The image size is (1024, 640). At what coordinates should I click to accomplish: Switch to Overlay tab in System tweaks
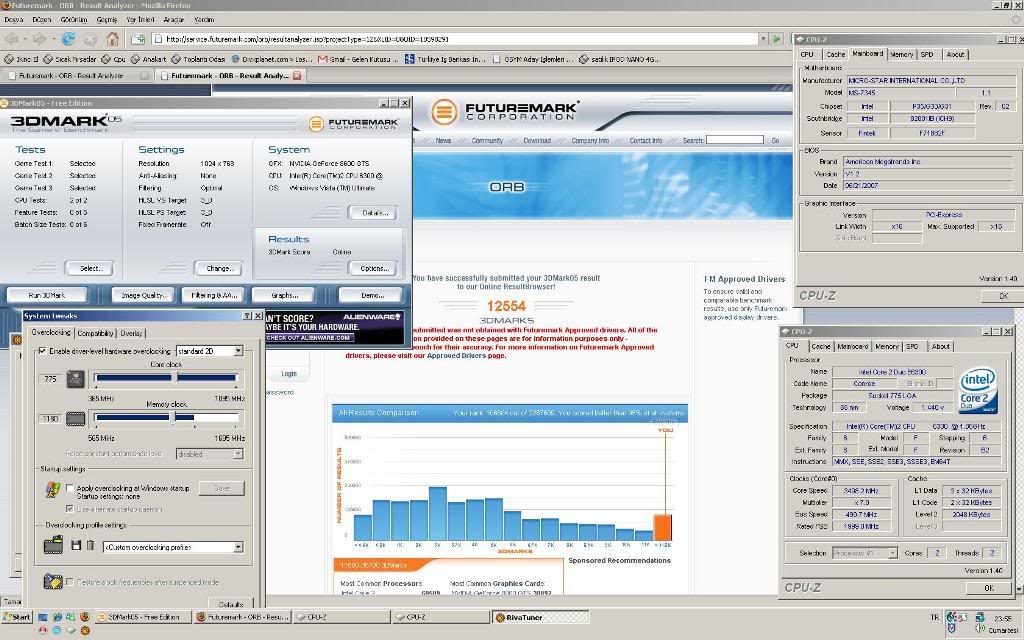(x=131, y=333)
